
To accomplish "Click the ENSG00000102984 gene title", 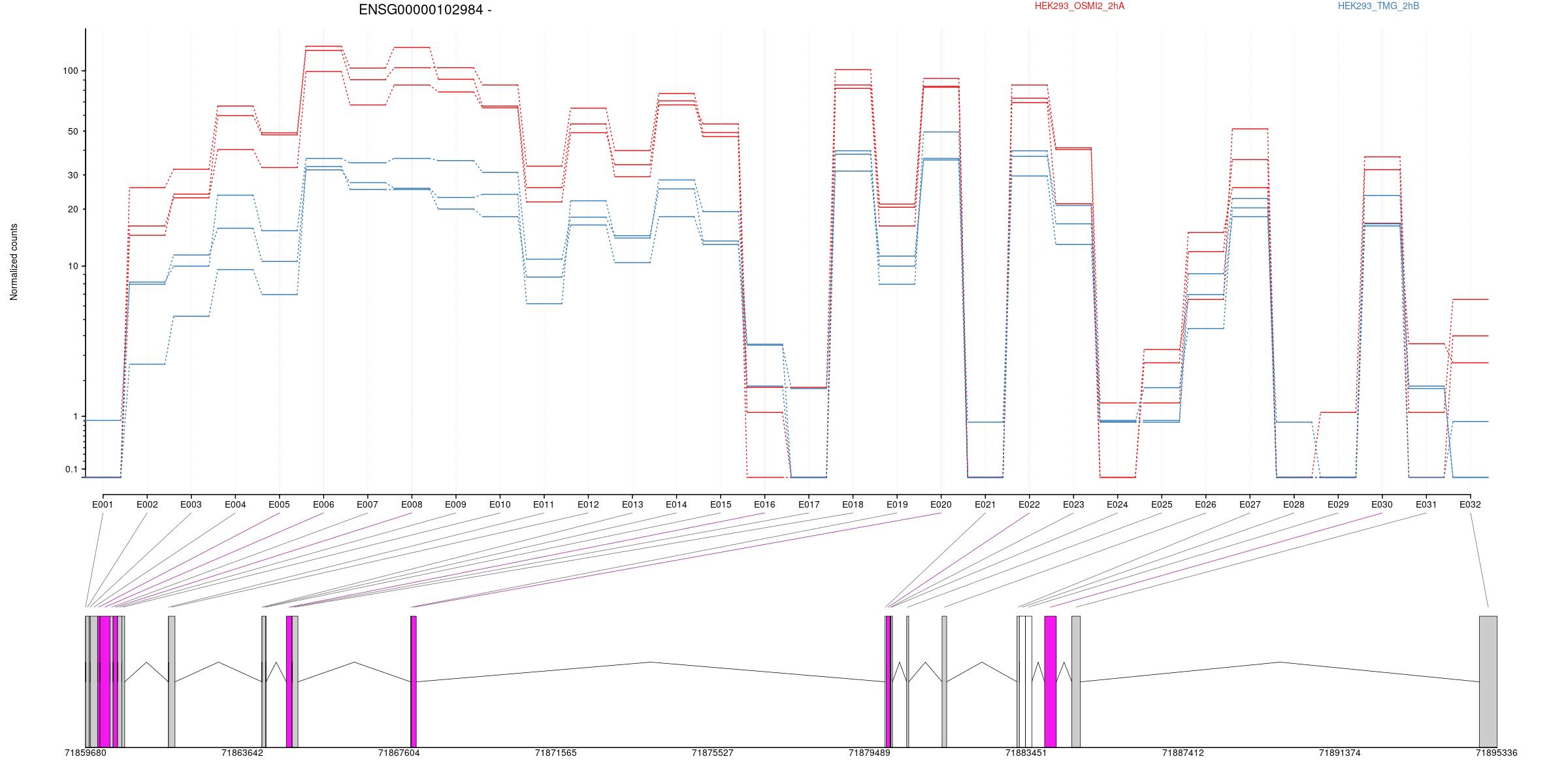I will click(425, 10).
